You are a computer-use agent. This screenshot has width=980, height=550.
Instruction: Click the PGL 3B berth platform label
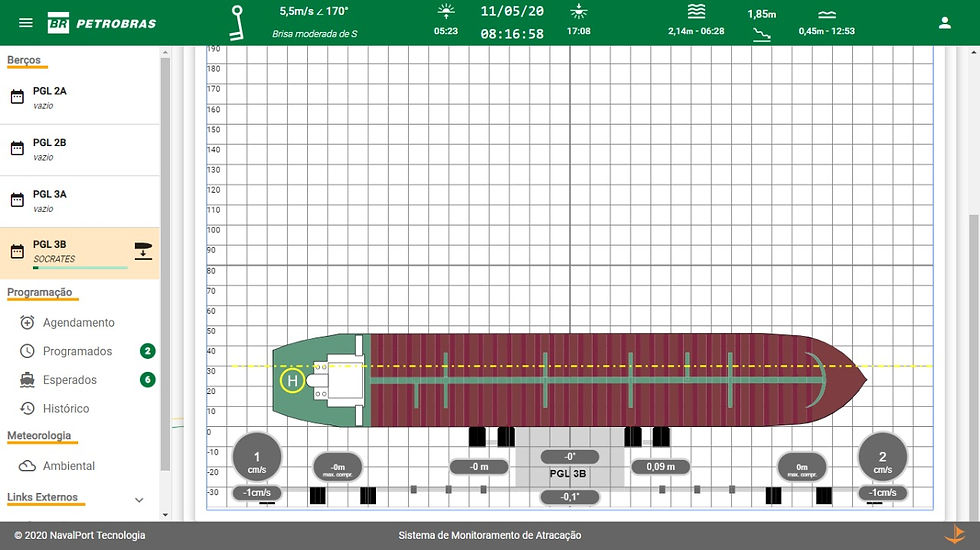(x=568, y=473)
